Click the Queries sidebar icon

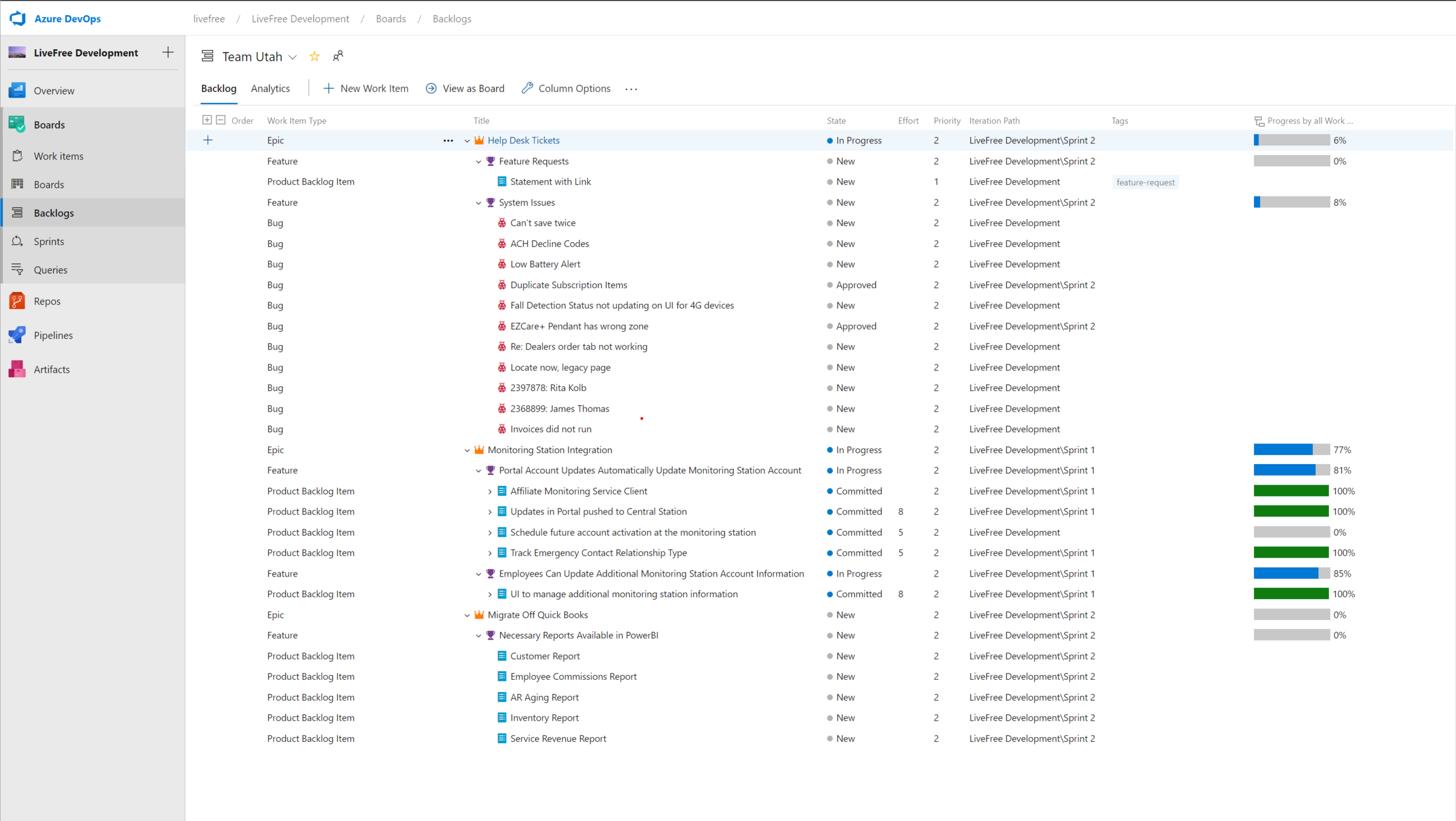click(x=17, y=269)
